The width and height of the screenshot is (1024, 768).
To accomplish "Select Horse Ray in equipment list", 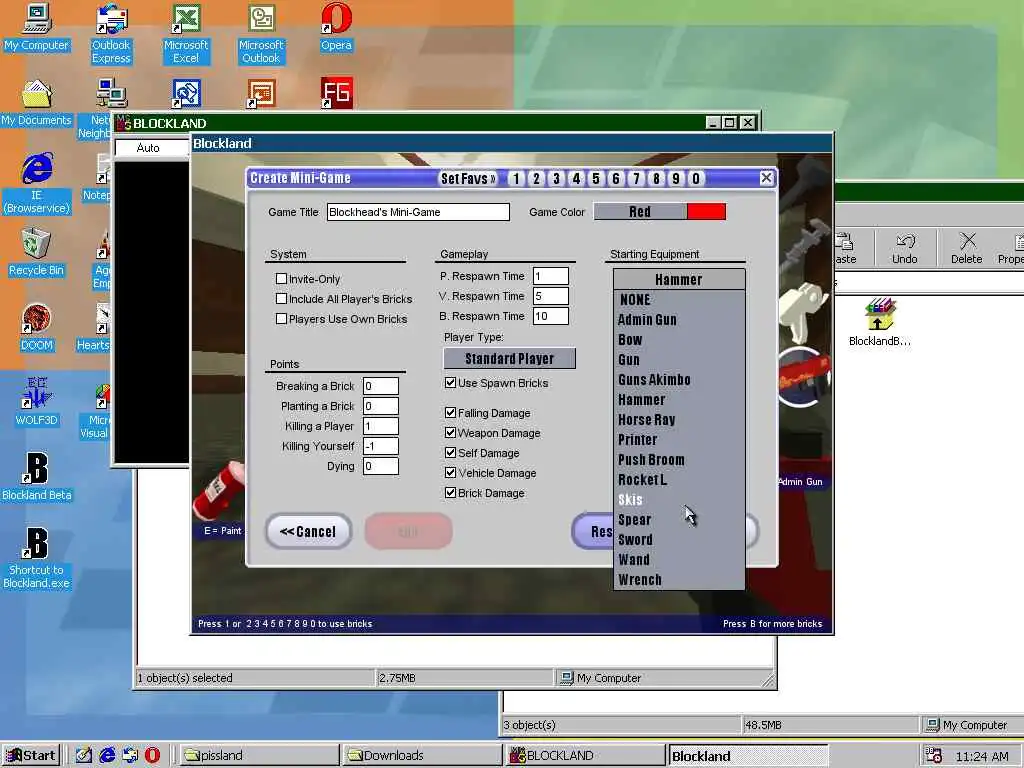I will pos(679,420).
